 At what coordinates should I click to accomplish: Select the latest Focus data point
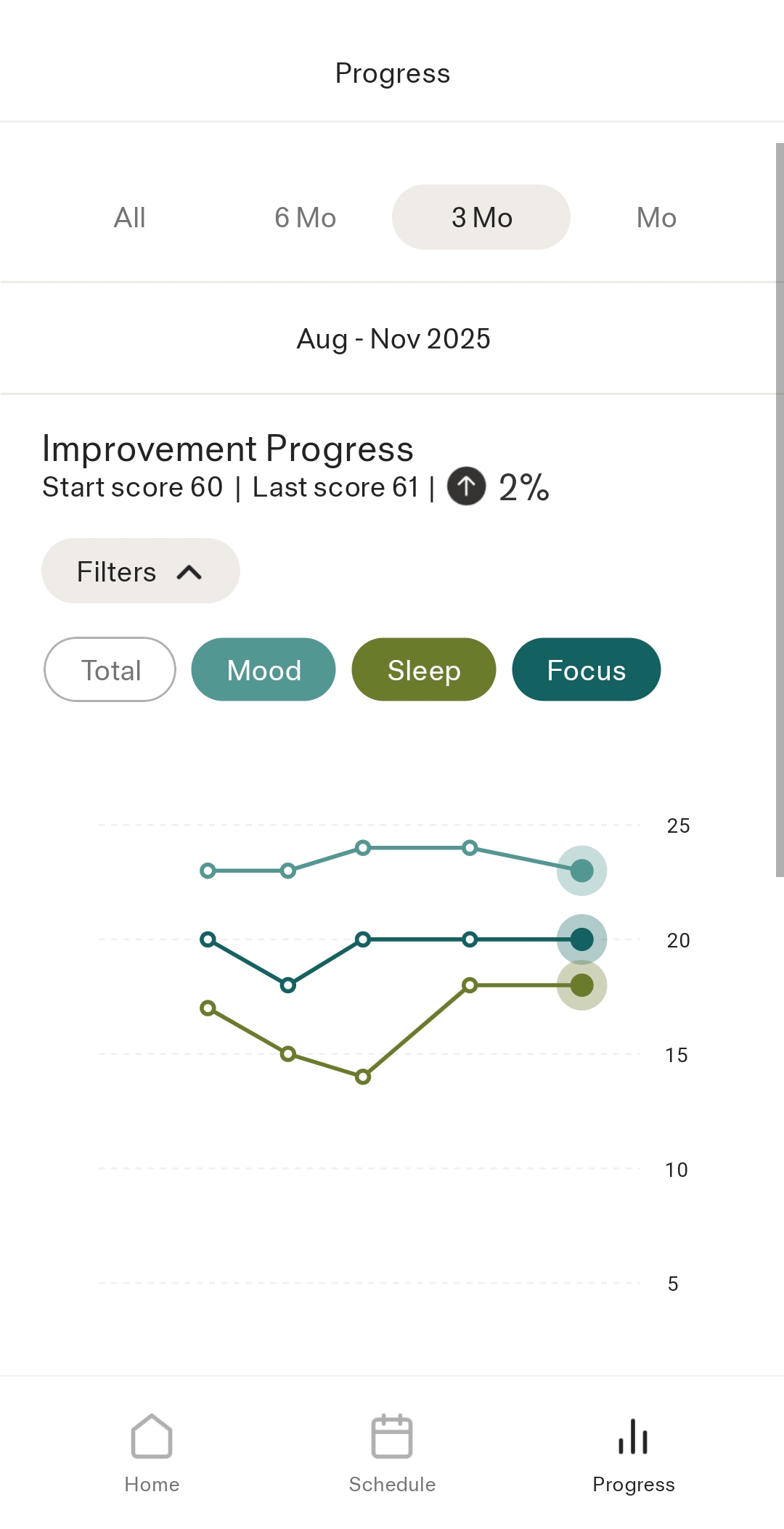click(x=581, y=939)
